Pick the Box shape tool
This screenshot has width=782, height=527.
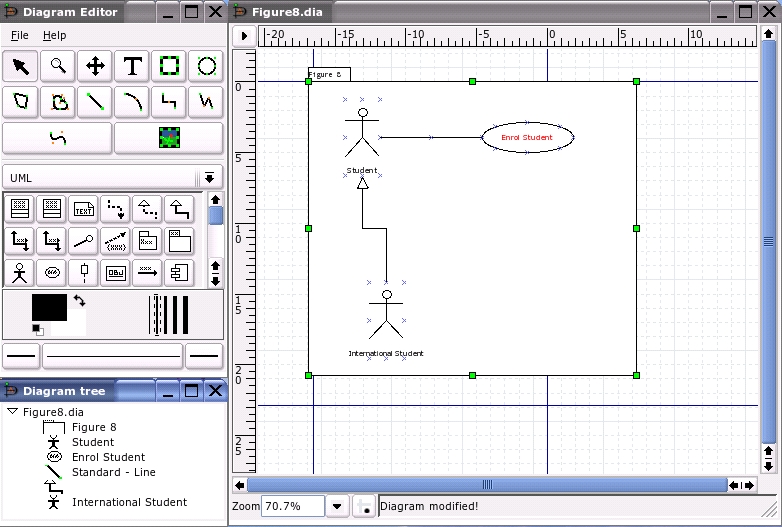(x=169, y=67)
